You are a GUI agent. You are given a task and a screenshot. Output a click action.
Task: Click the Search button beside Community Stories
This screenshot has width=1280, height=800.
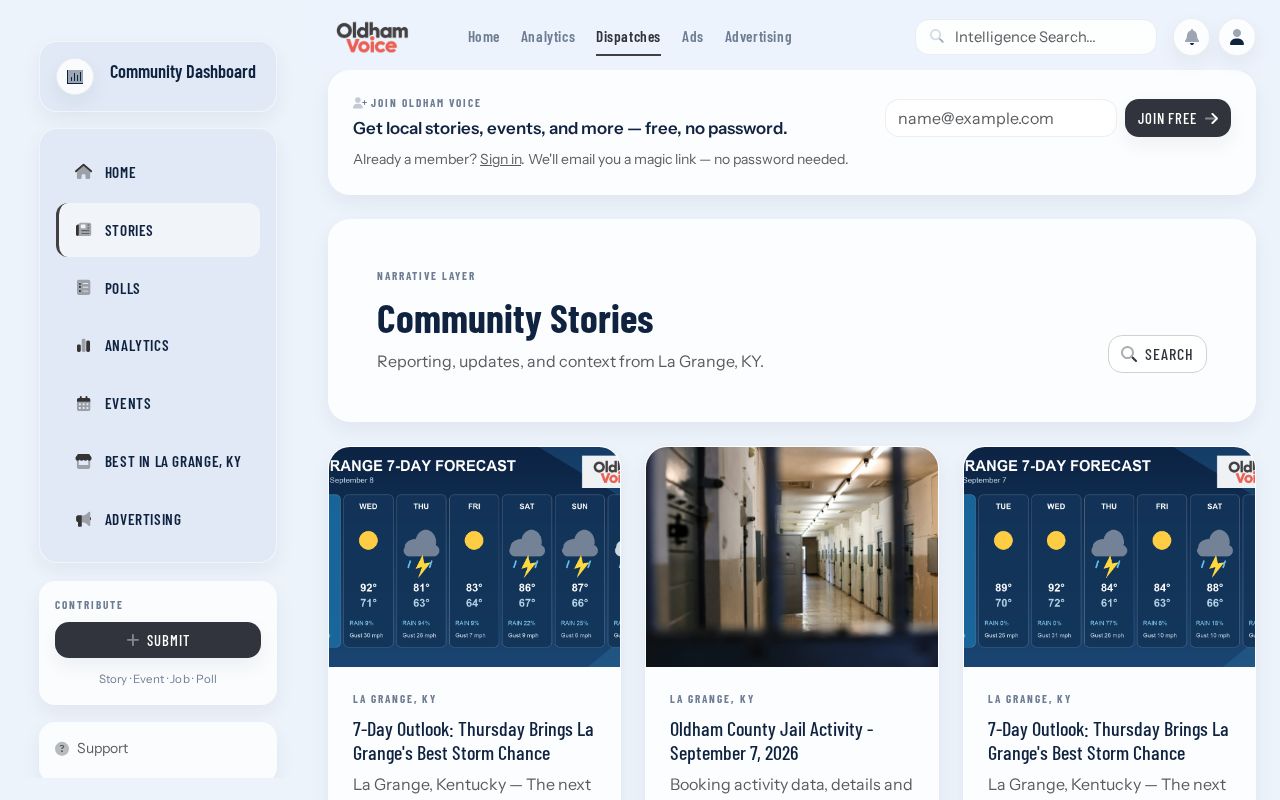point(1157,354)
